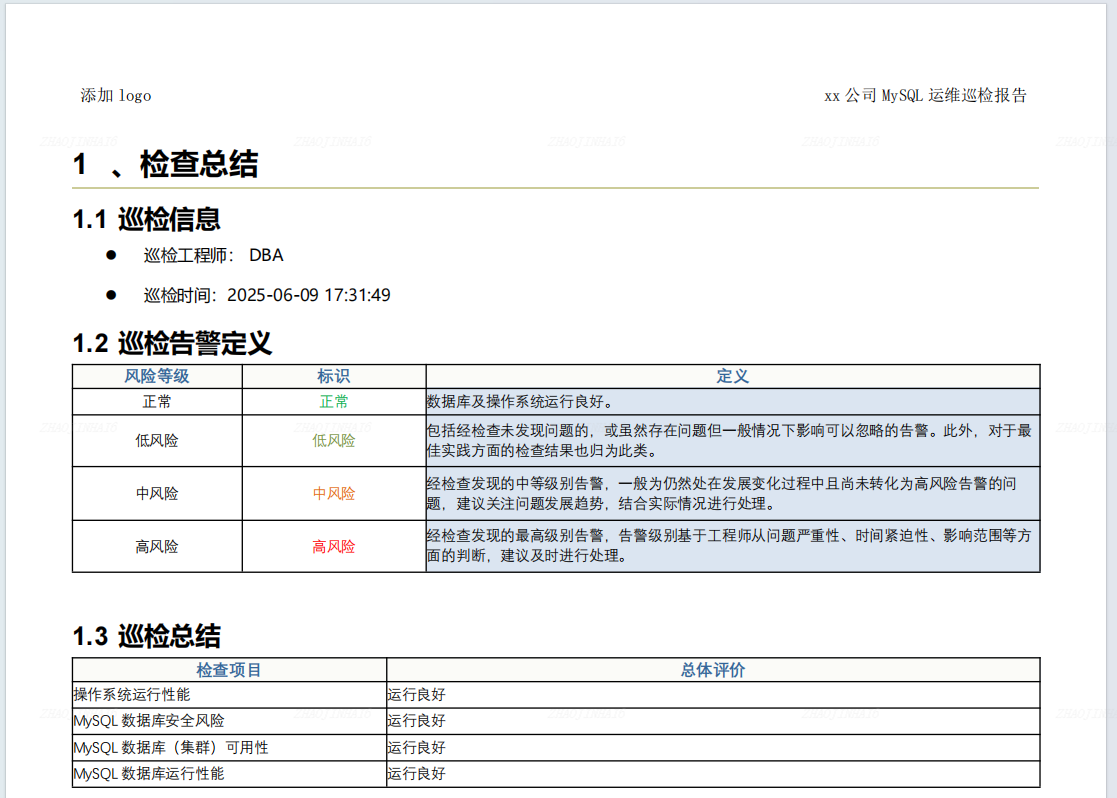Click the column header 总体评价
The image size is (1117, 798).
coord(712,670)
